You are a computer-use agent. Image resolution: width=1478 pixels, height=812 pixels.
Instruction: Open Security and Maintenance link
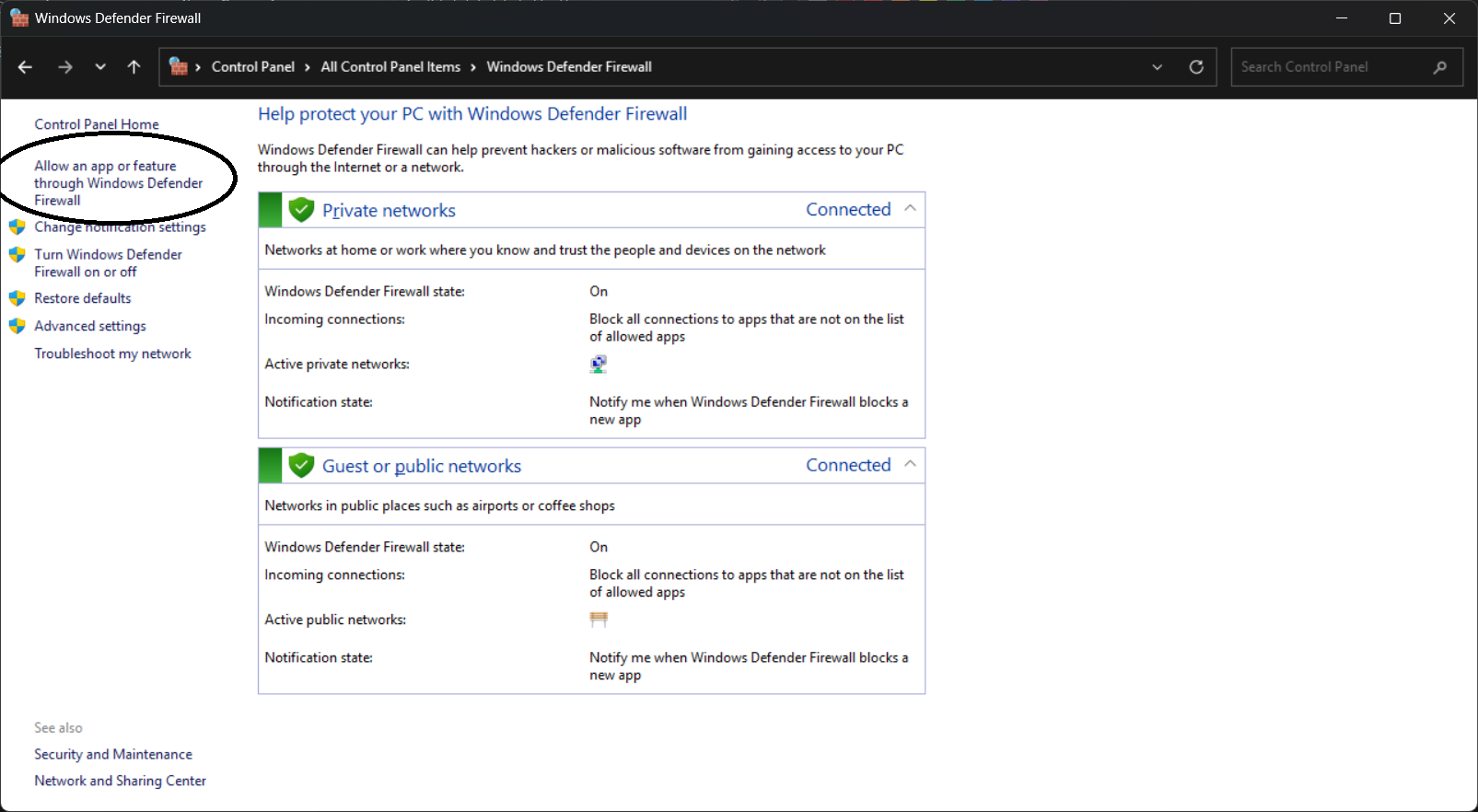[113, 754]
